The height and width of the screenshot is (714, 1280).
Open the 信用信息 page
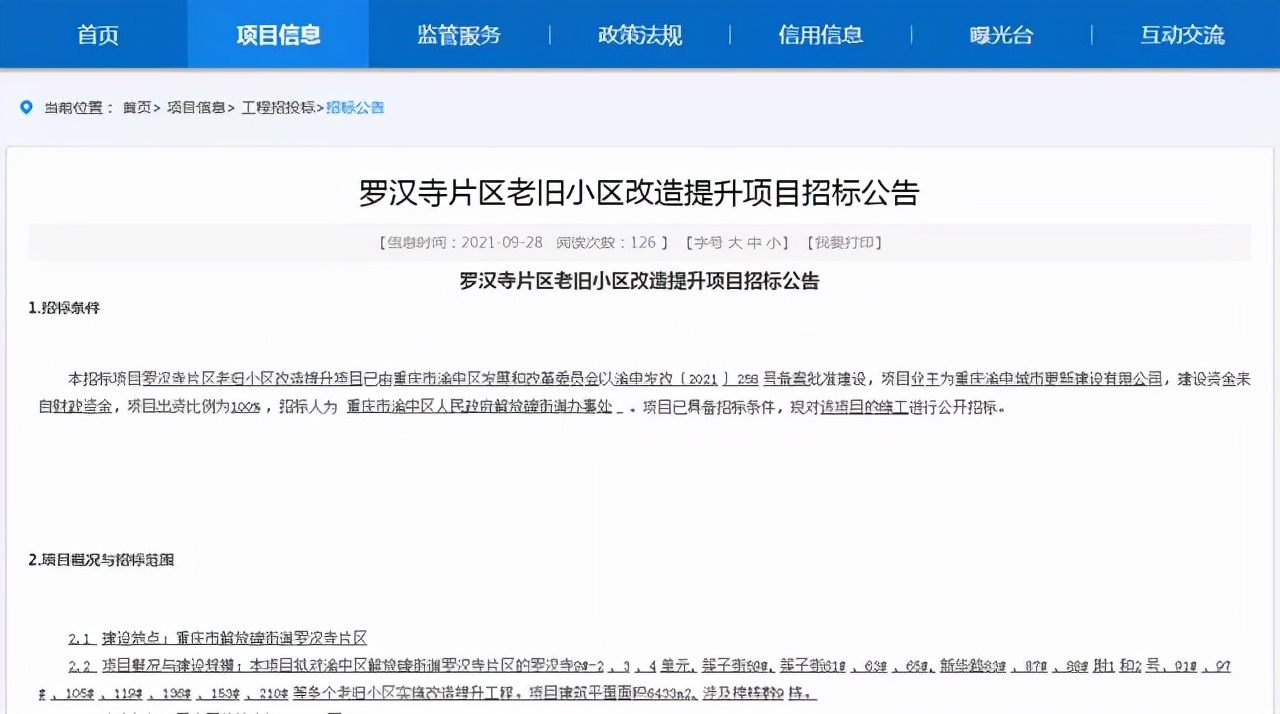click(820, 34)
